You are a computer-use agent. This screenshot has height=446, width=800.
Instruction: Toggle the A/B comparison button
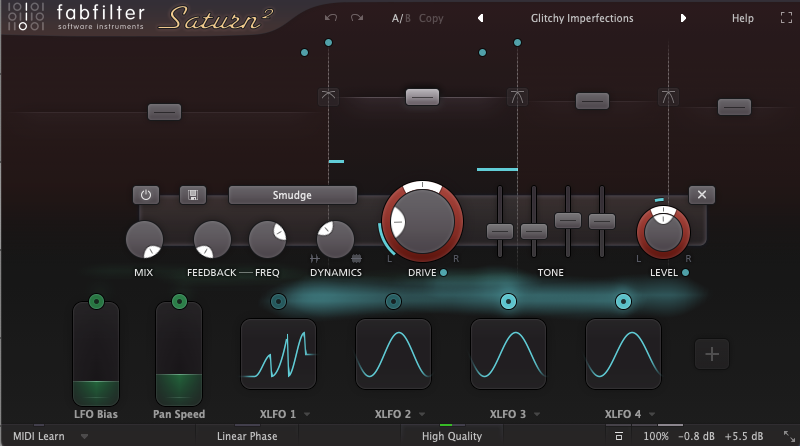click(x=401, y=18)
